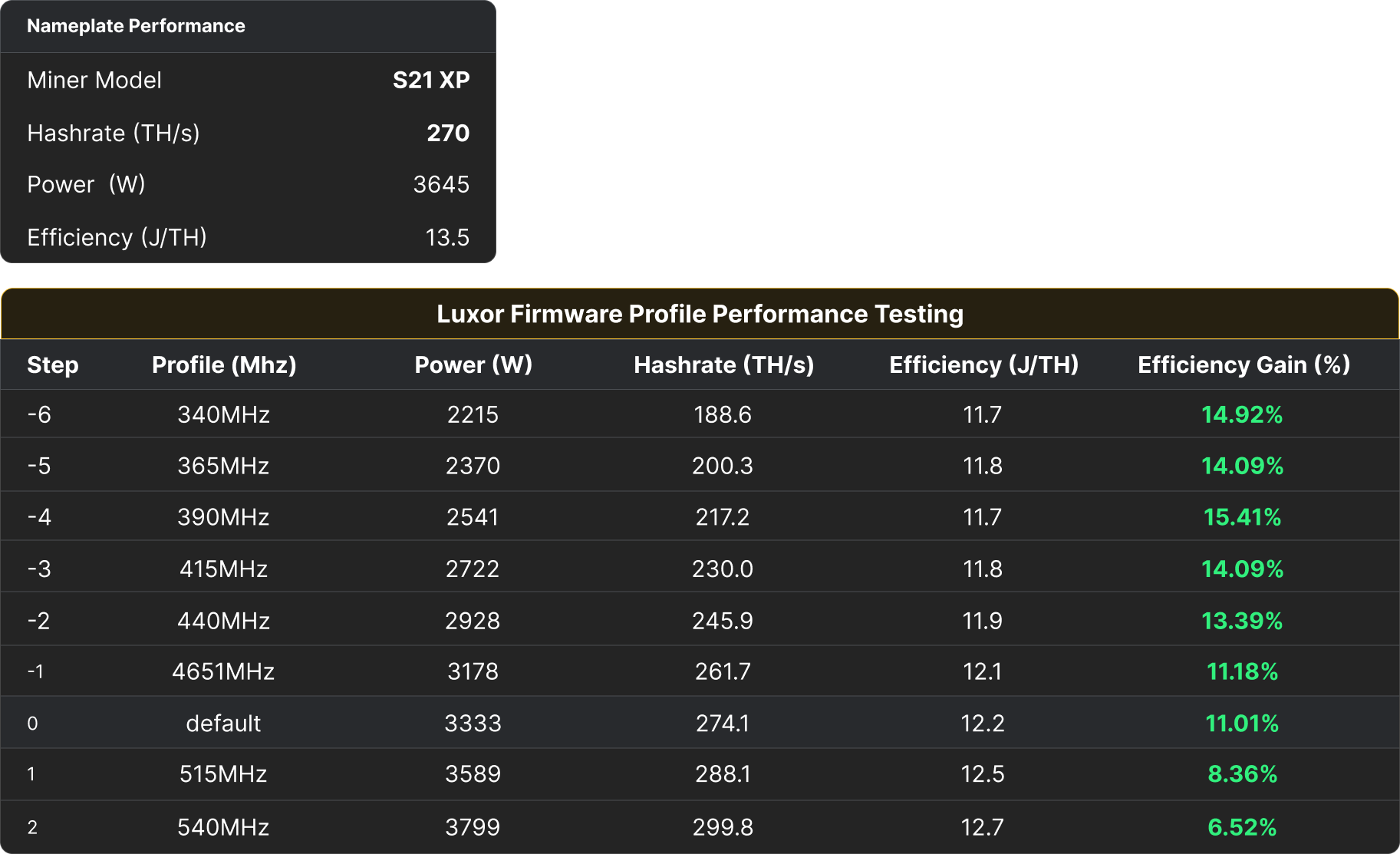The height and width of the screenshot is (854, 1400).
Task: Select the step '0' cell
Action: [32, 723]
